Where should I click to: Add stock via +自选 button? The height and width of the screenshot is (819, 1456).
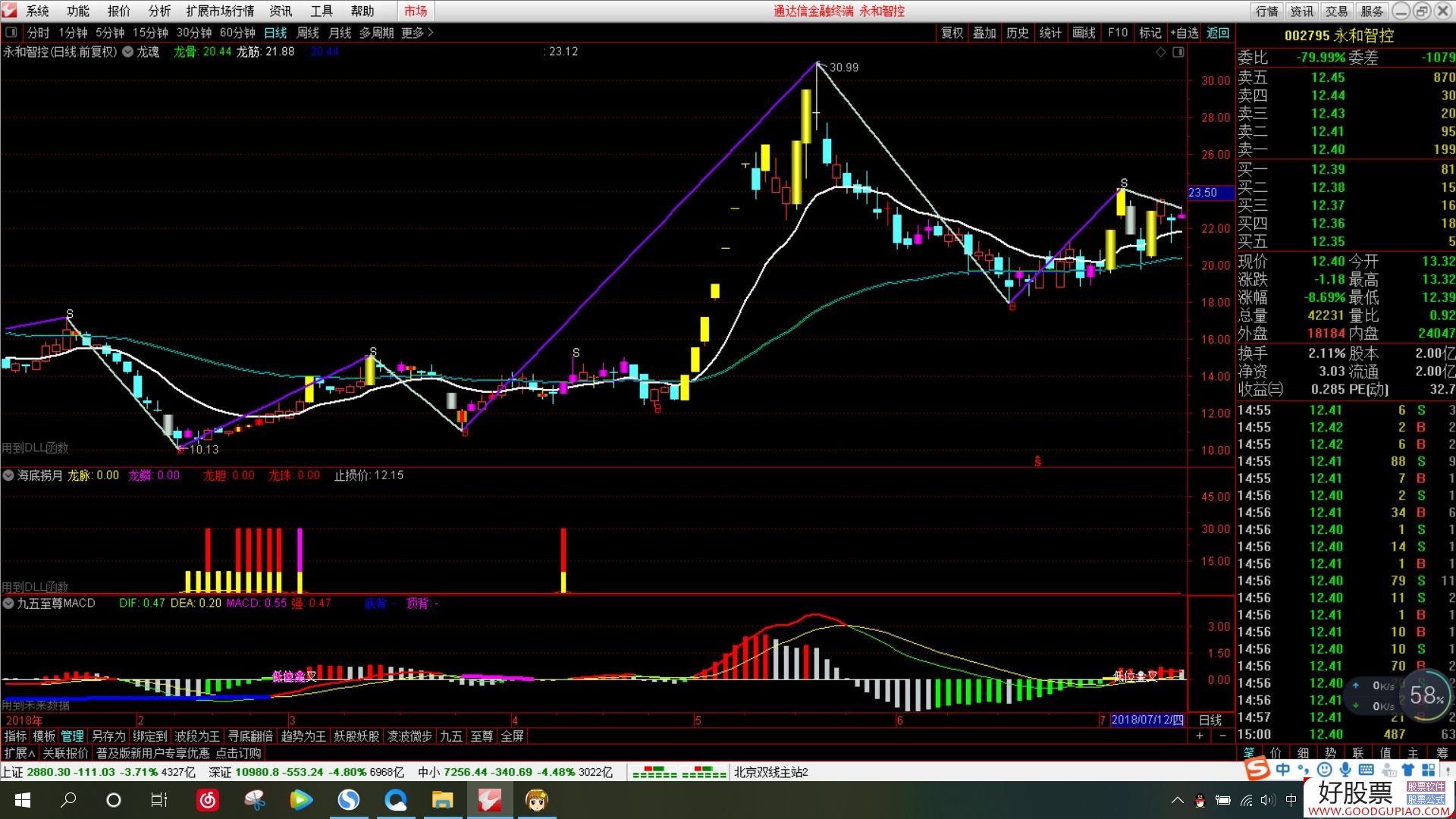(1184, 33)
